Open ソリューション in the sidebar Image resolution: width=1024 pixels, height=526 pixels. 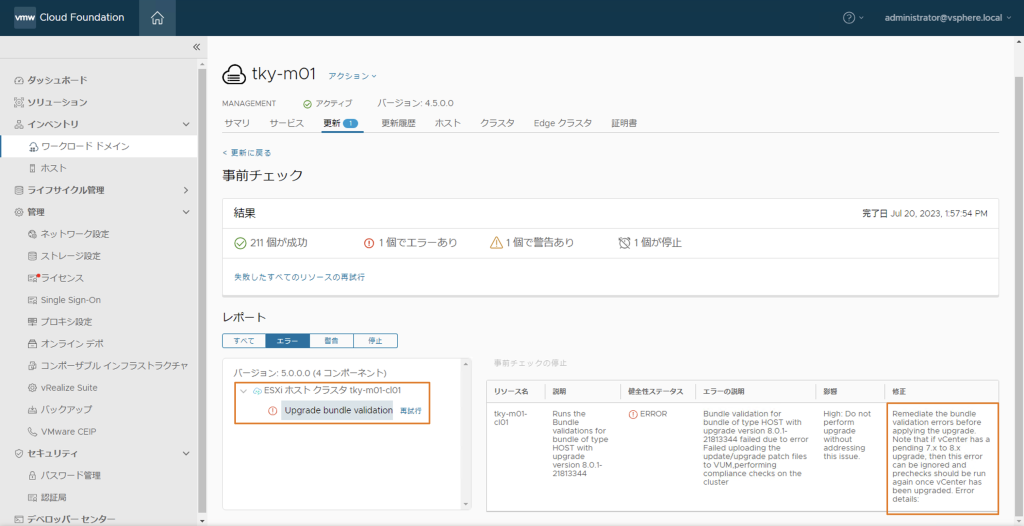point(57,102)
